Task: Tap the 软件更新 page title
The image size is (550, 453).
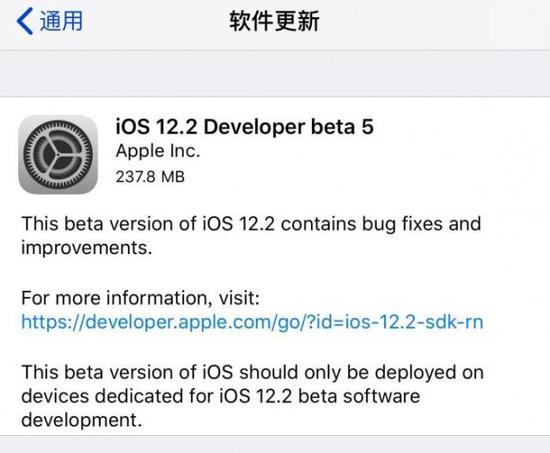Action: (274, 21)
